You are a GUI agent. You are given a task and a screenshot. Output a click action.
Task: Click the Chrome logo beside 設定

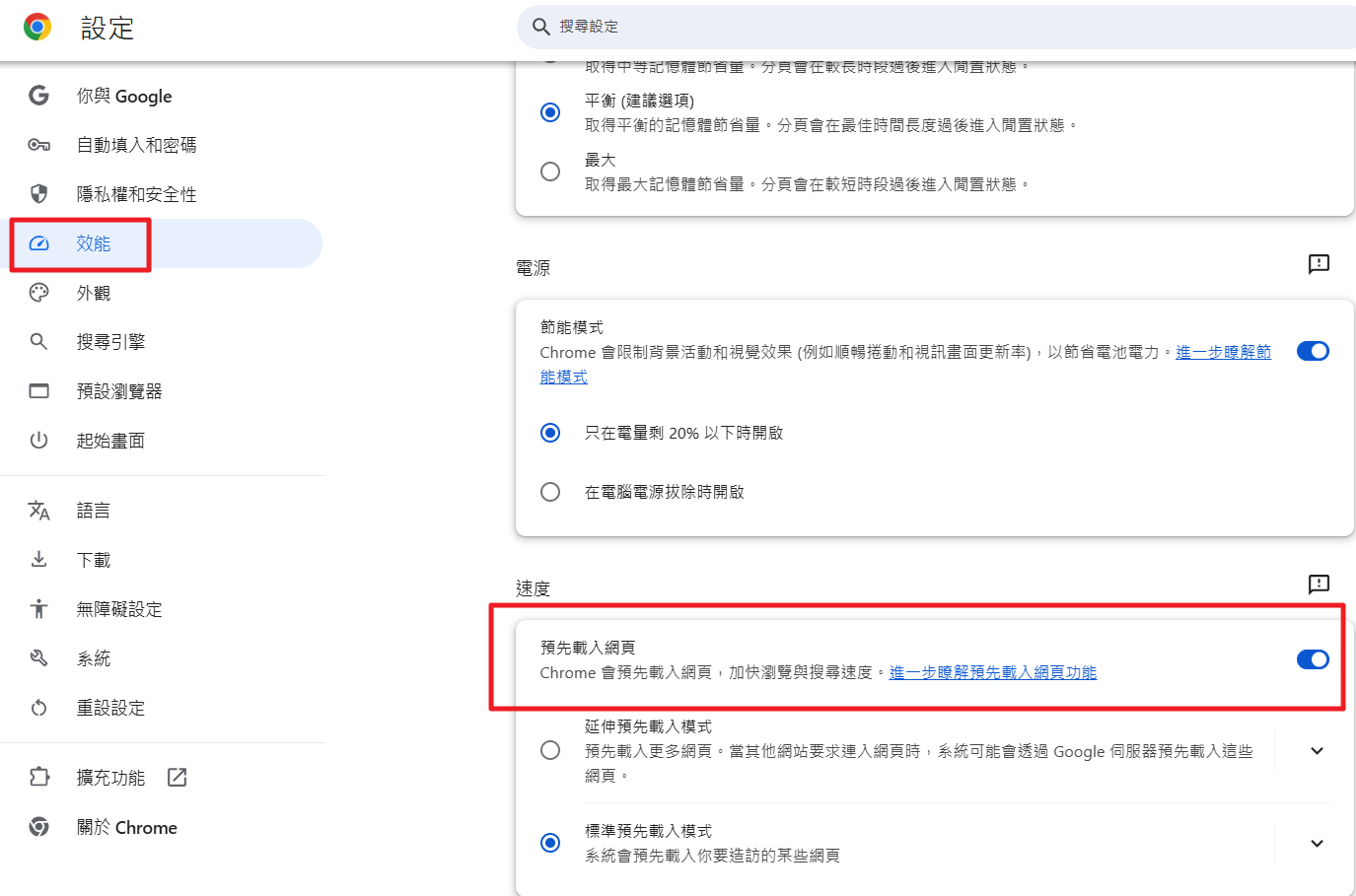click(37, 27)
